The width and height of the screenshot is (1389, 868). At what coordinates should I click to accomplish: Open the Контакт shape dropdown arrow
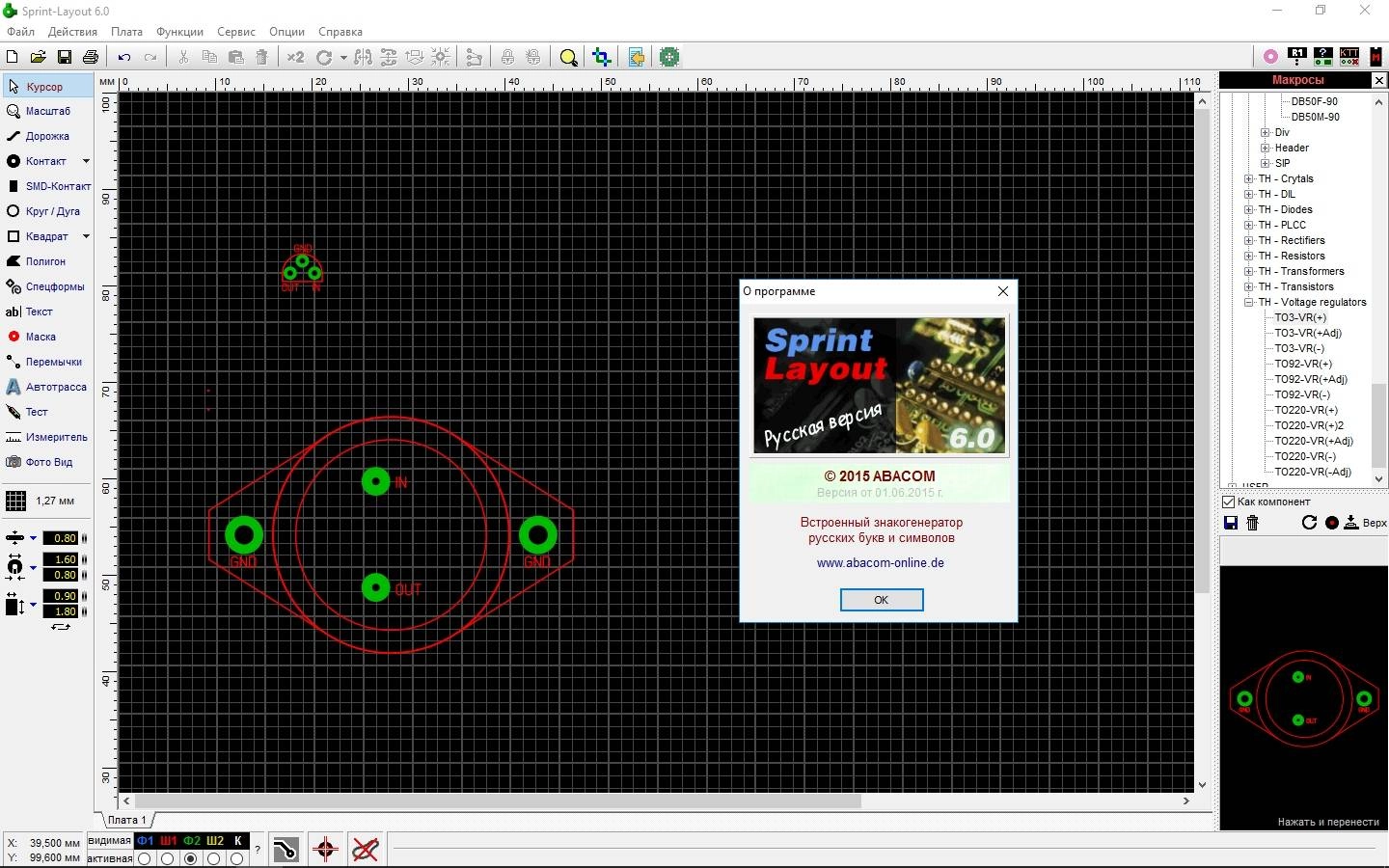[x=86, y=161]
